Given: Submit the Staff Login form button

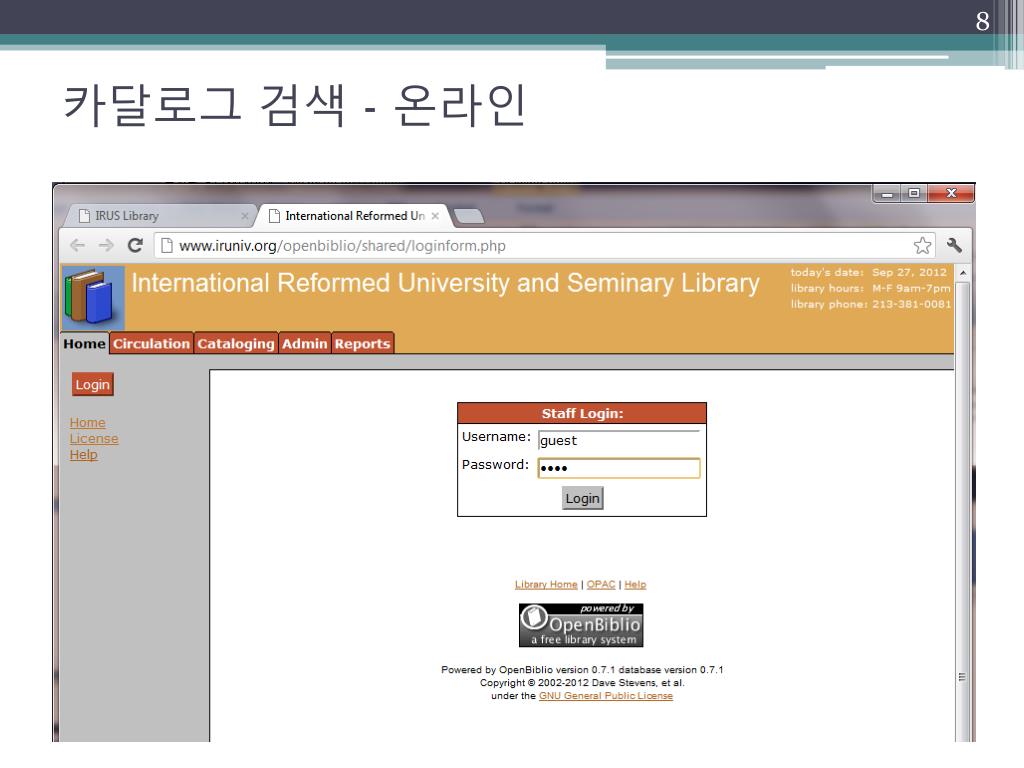Looking at the screenshot, I should (583, 498).
